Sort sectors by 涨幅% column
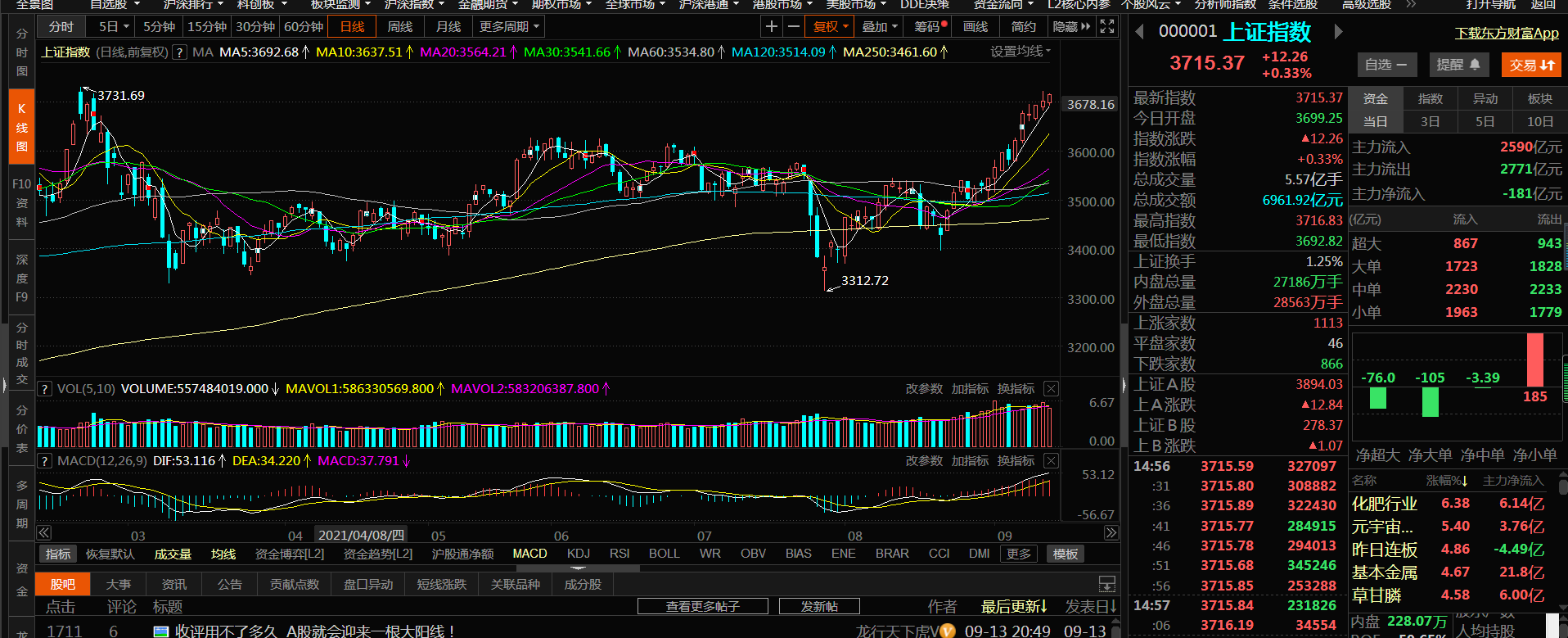Screen dimensions: 1568x638 click(x=1447, y=481)
